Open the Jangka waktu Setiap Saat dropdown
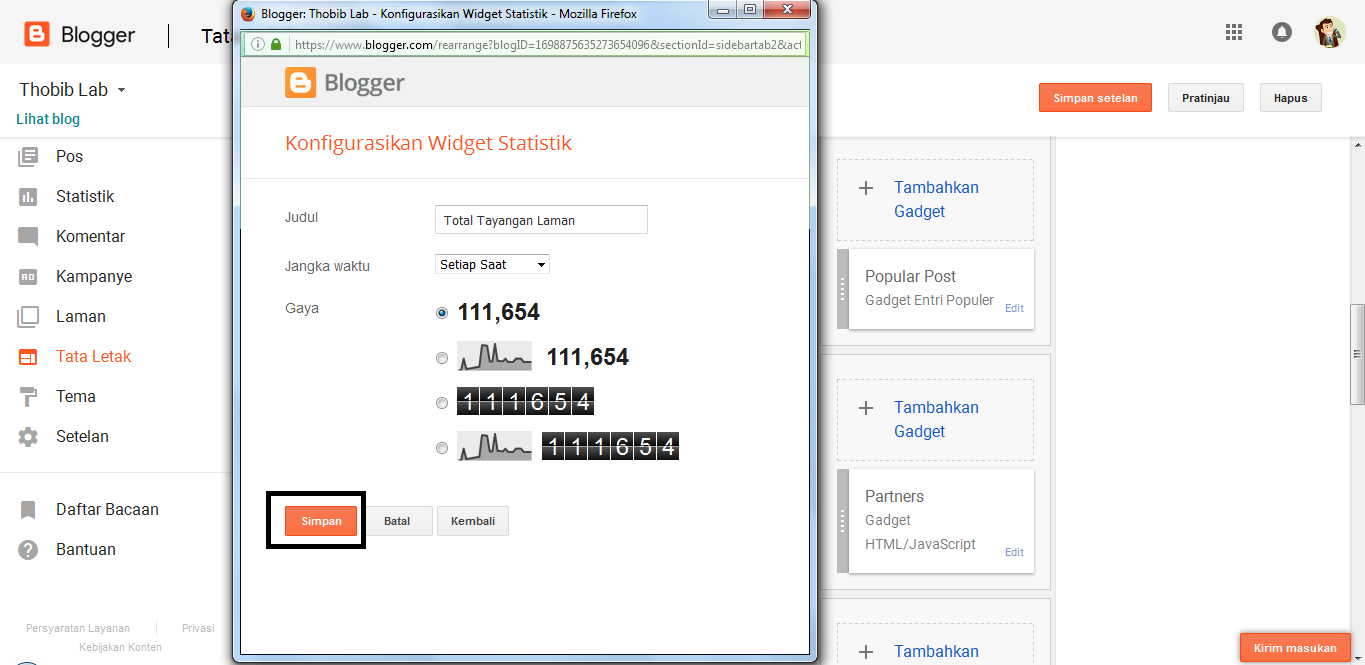This screenshot has height=665, width=1365. [493, 265]
